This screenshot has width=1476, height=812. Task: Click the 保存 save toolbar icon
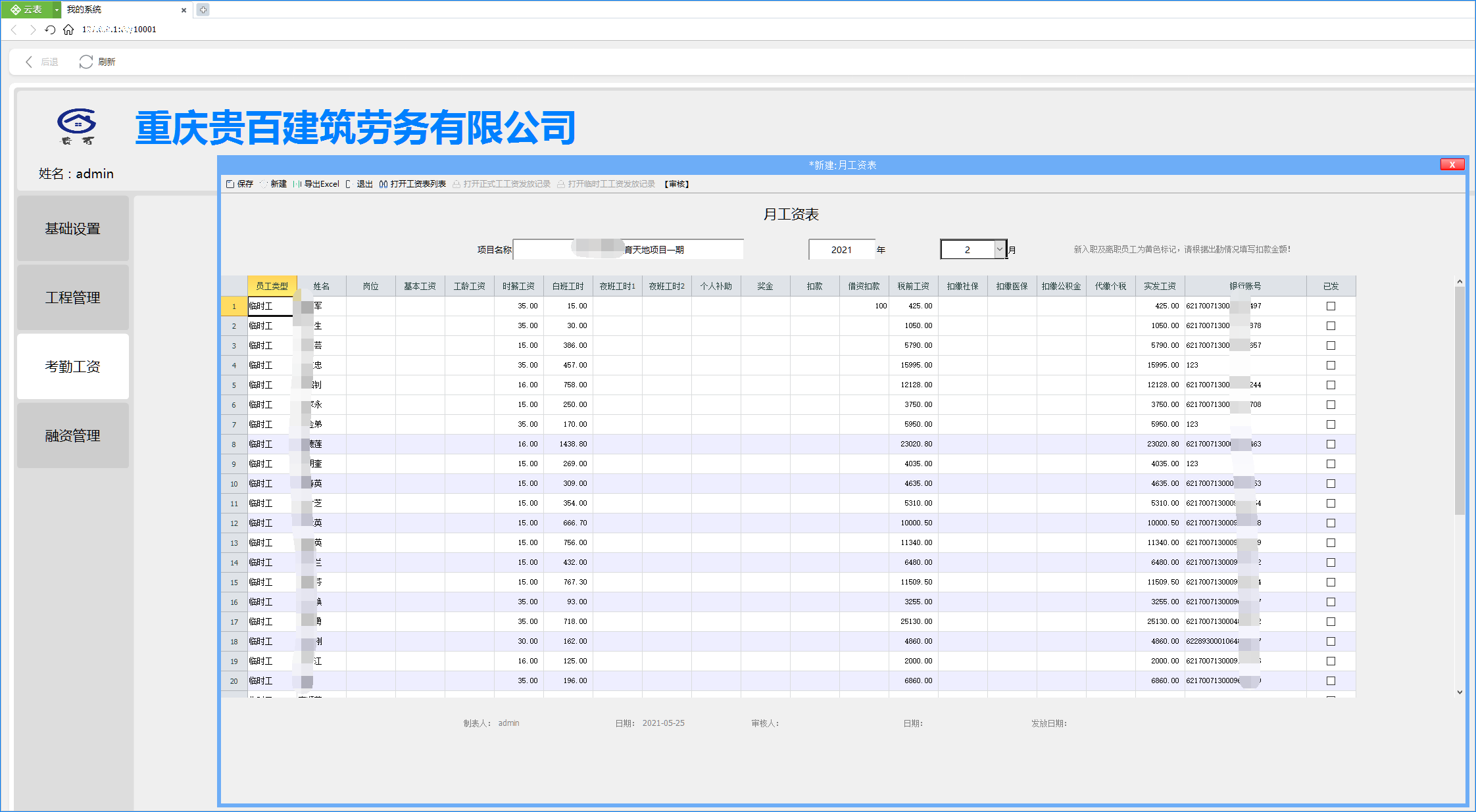(x=230, y=184)
